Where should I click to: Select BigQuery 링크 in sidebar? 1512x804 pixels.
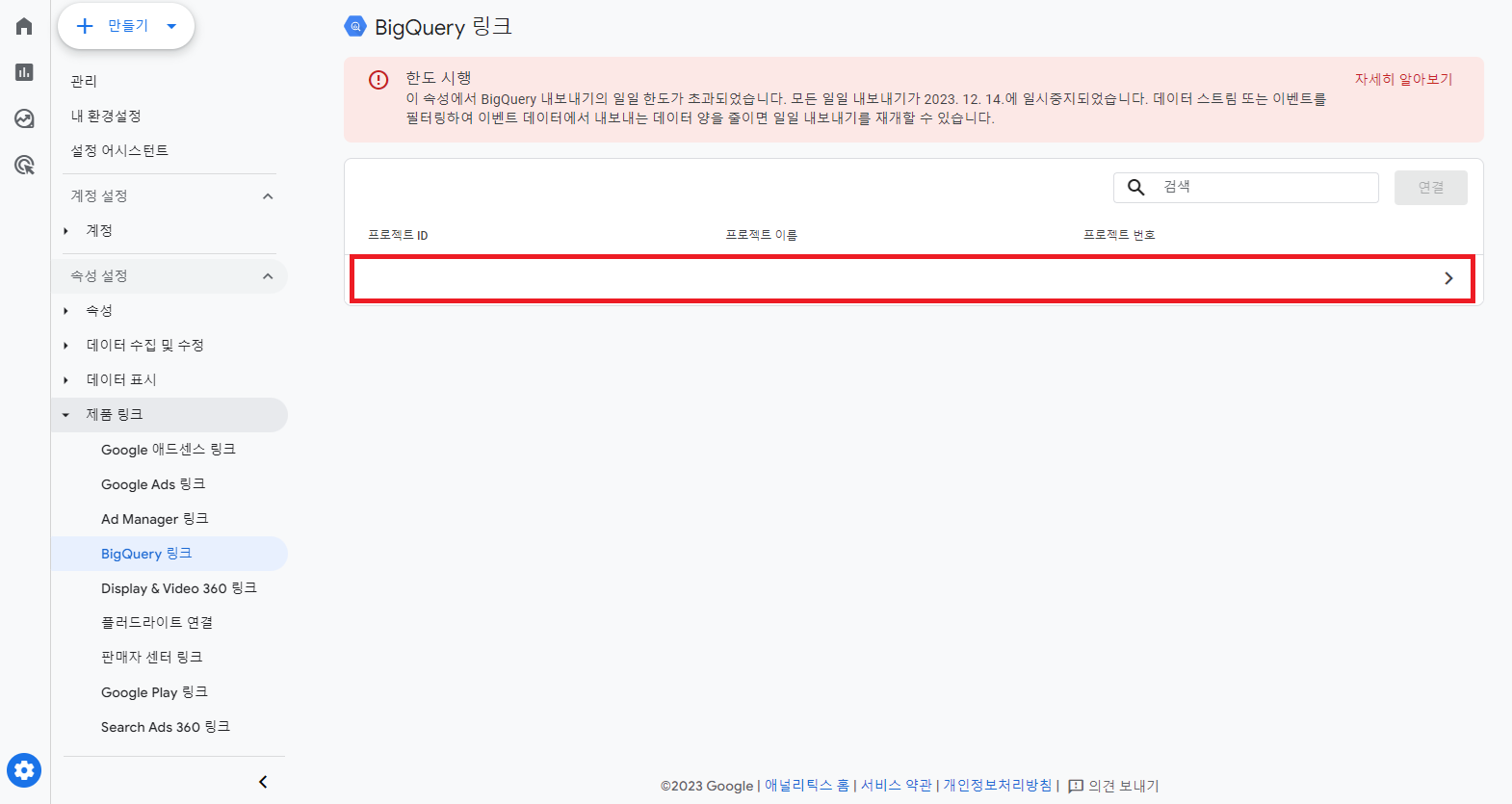(146, 554)
